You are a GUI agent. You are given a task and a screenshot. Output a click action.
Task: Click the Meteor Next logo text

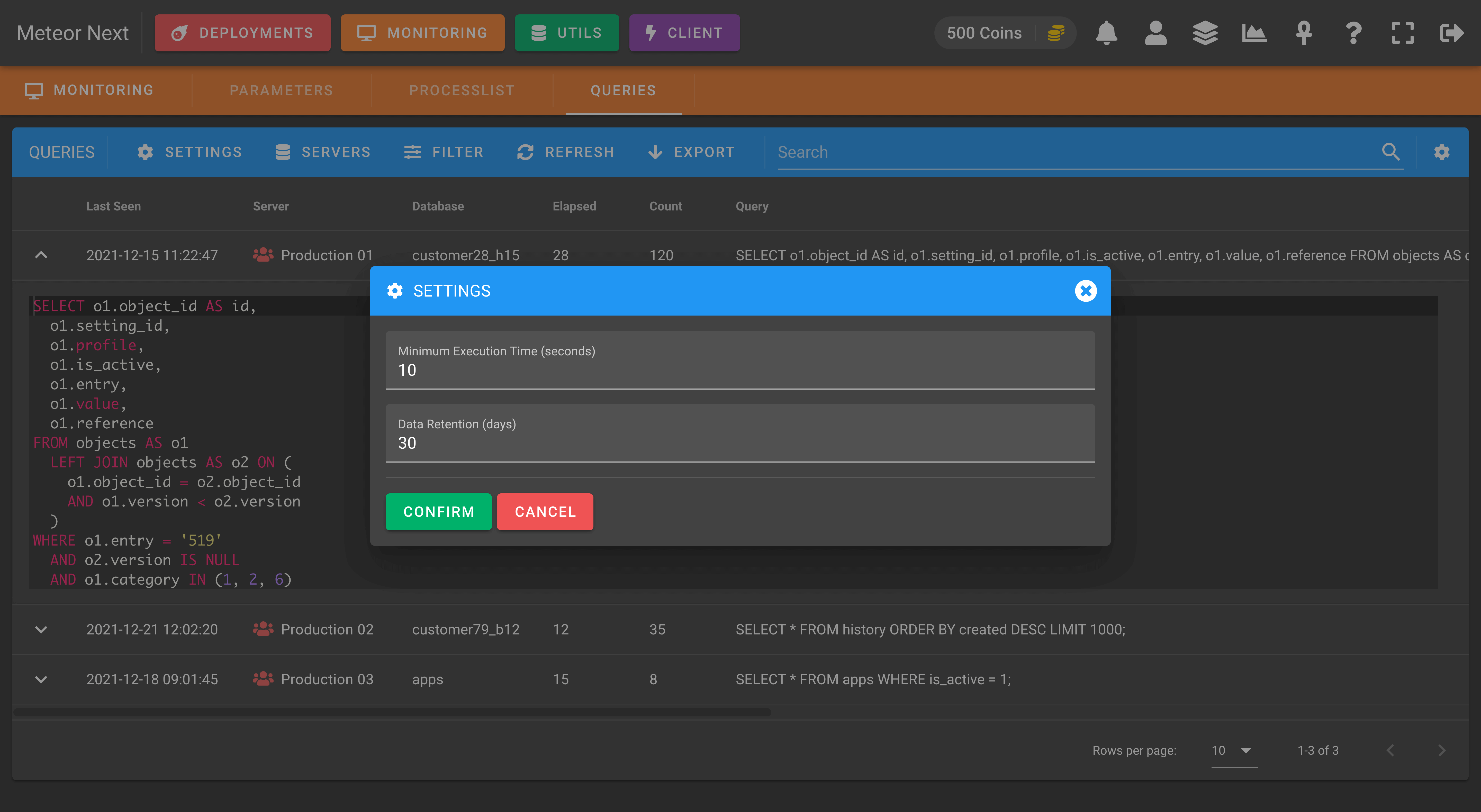[73, 33]
